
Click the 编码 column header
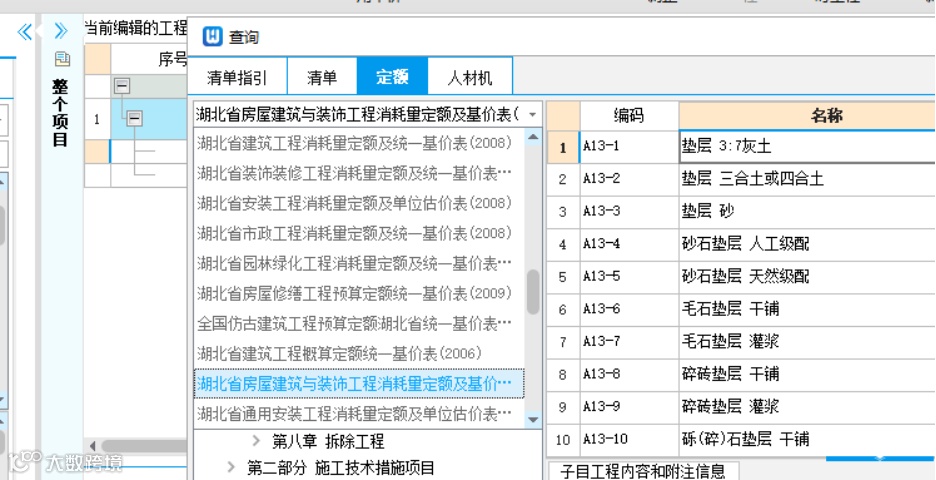click(629, 116)
